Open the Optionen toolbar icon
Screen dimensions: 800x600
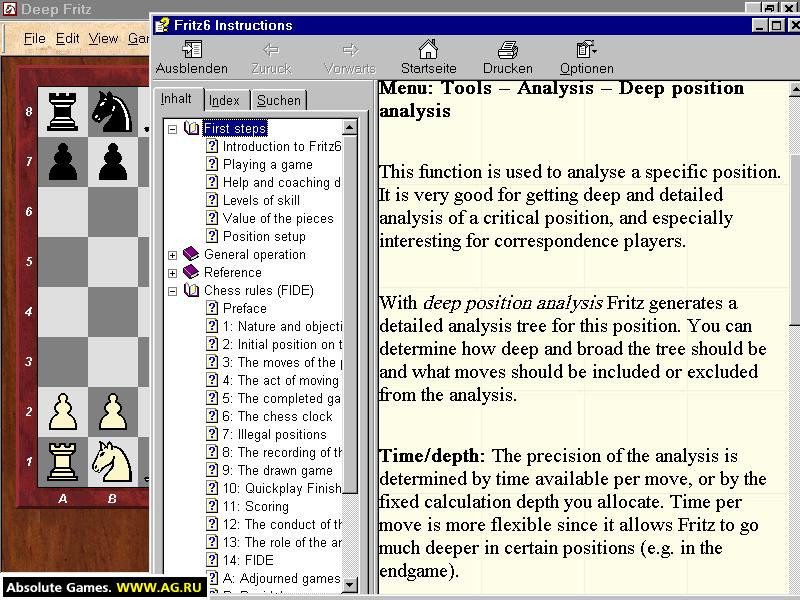tap(586, 49)
